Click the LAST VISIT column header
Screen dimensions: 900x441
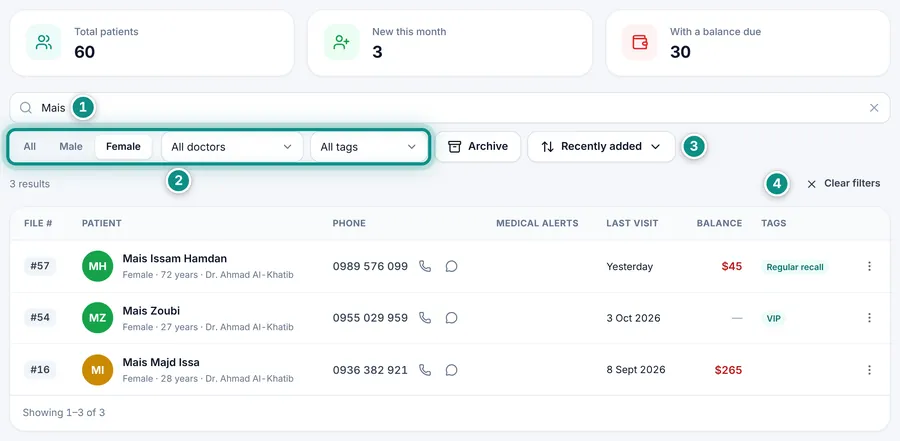point(632,223)
